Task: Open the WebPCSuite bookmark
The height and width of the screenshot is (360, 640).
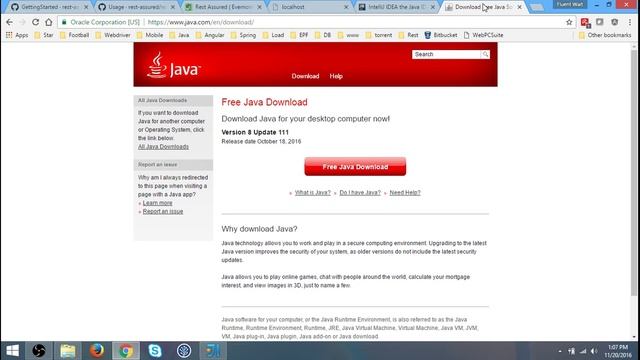Action: click(483, 35)
